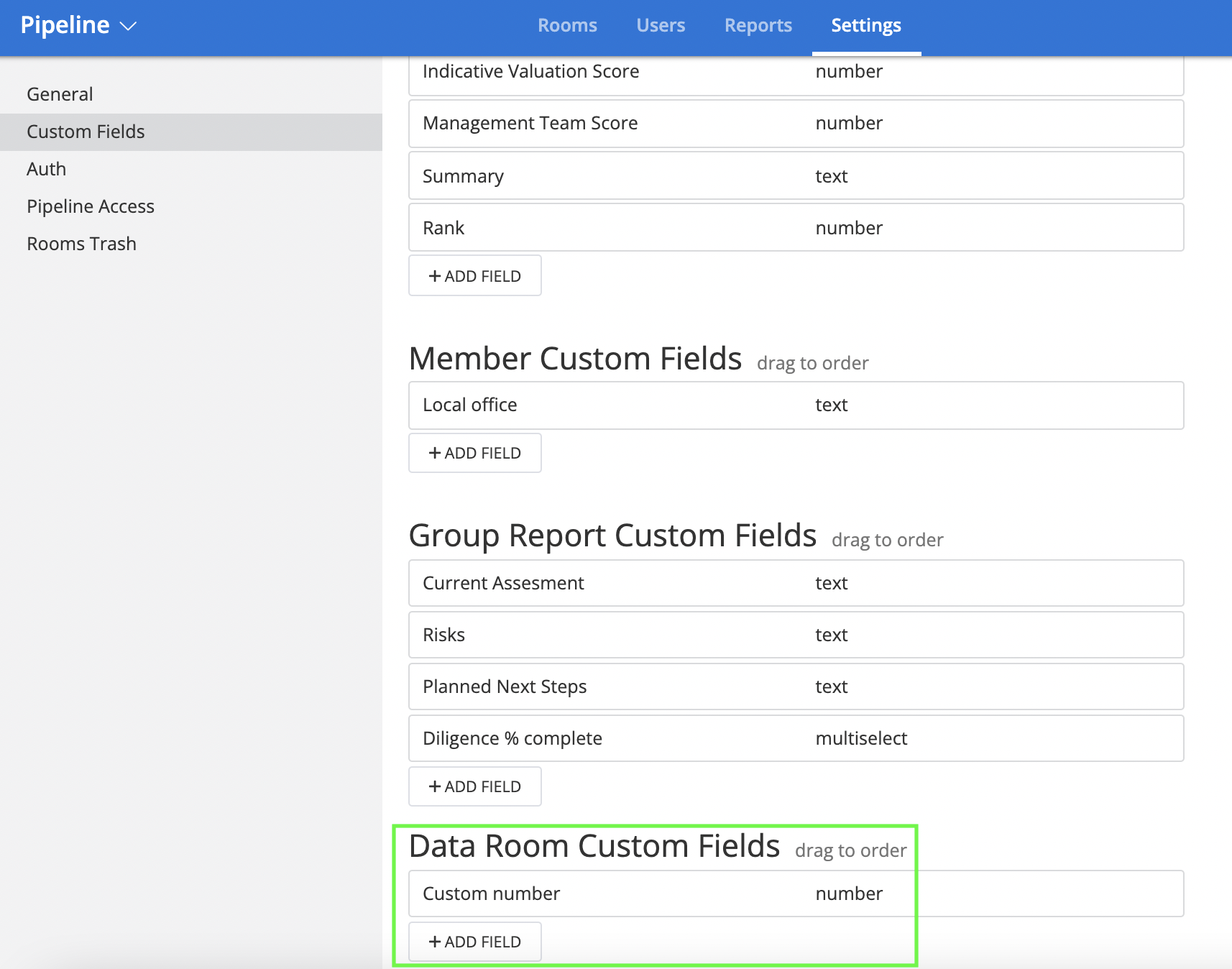Open Pipeline Access settings

(x=91, y=206)
